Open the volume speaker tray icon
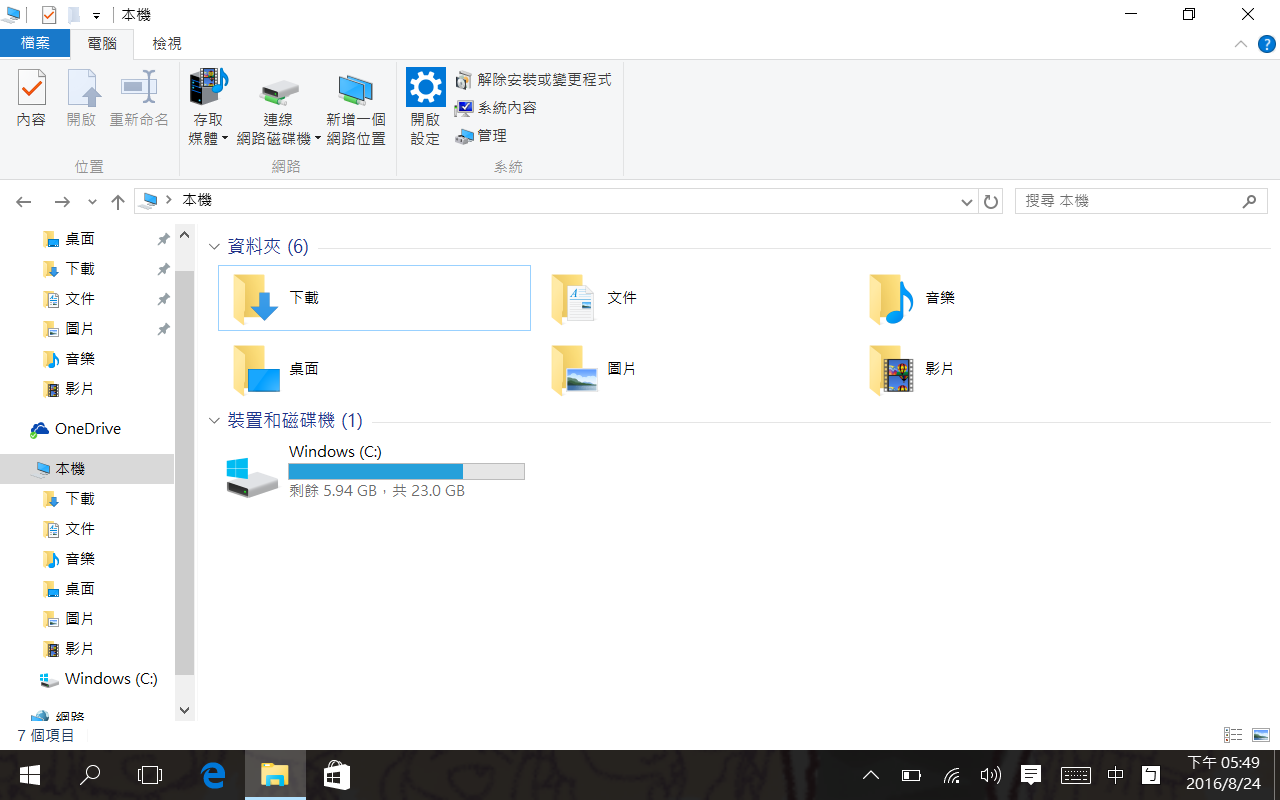 point(991,775)
